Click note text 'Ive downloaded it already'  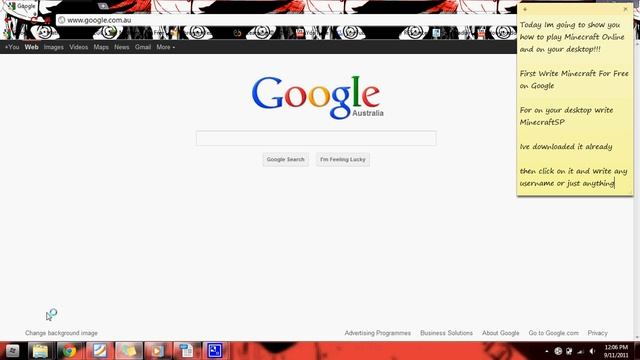[566, 147]
